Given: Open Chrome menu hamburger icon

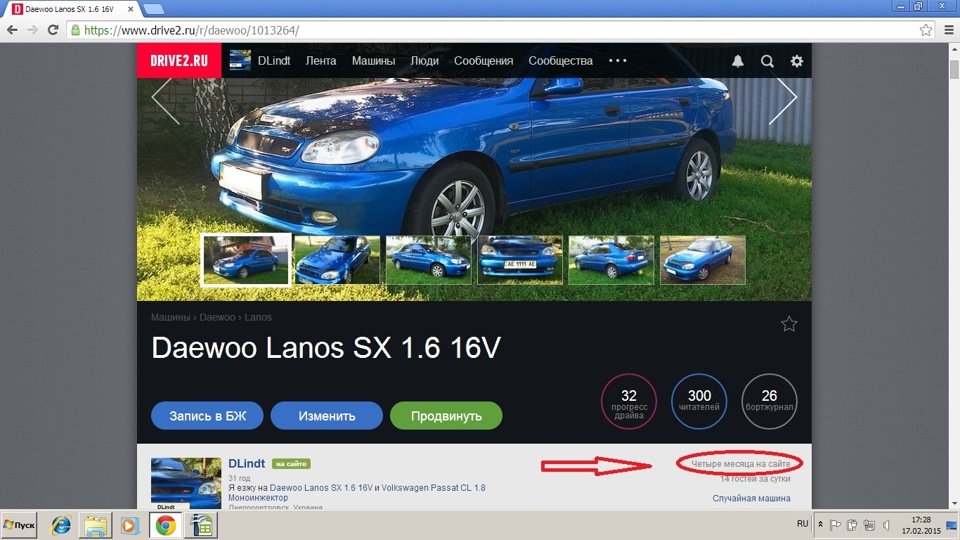Looking at the screenshot, I should (948, 30).
